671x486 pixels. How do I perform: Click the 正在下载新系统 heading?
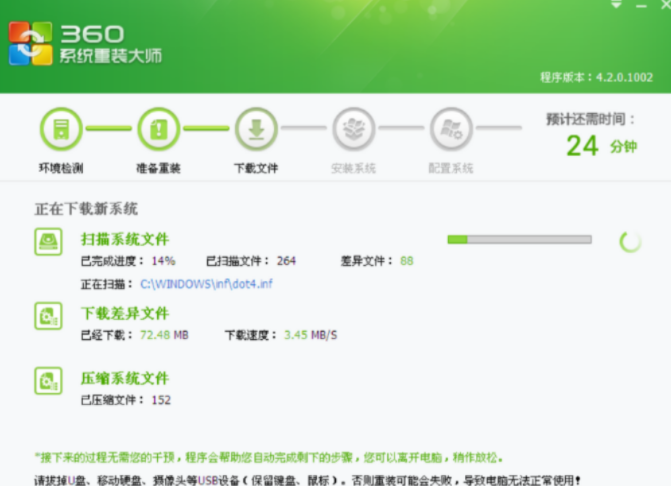tap(86, 209)
